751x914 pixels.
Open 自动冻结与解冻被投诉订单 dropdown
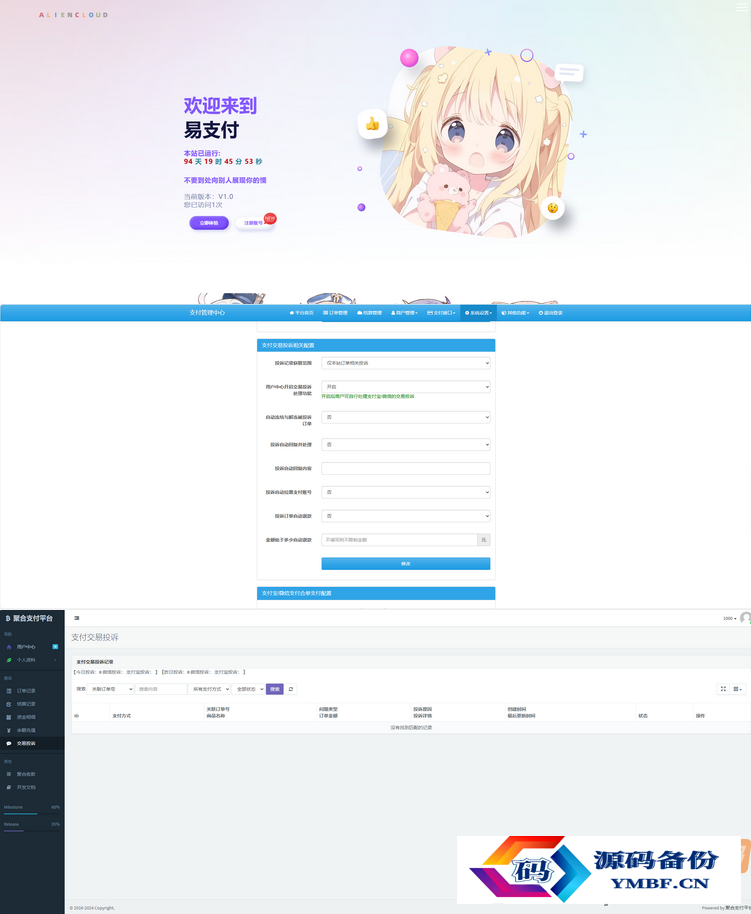click(406, 417)
